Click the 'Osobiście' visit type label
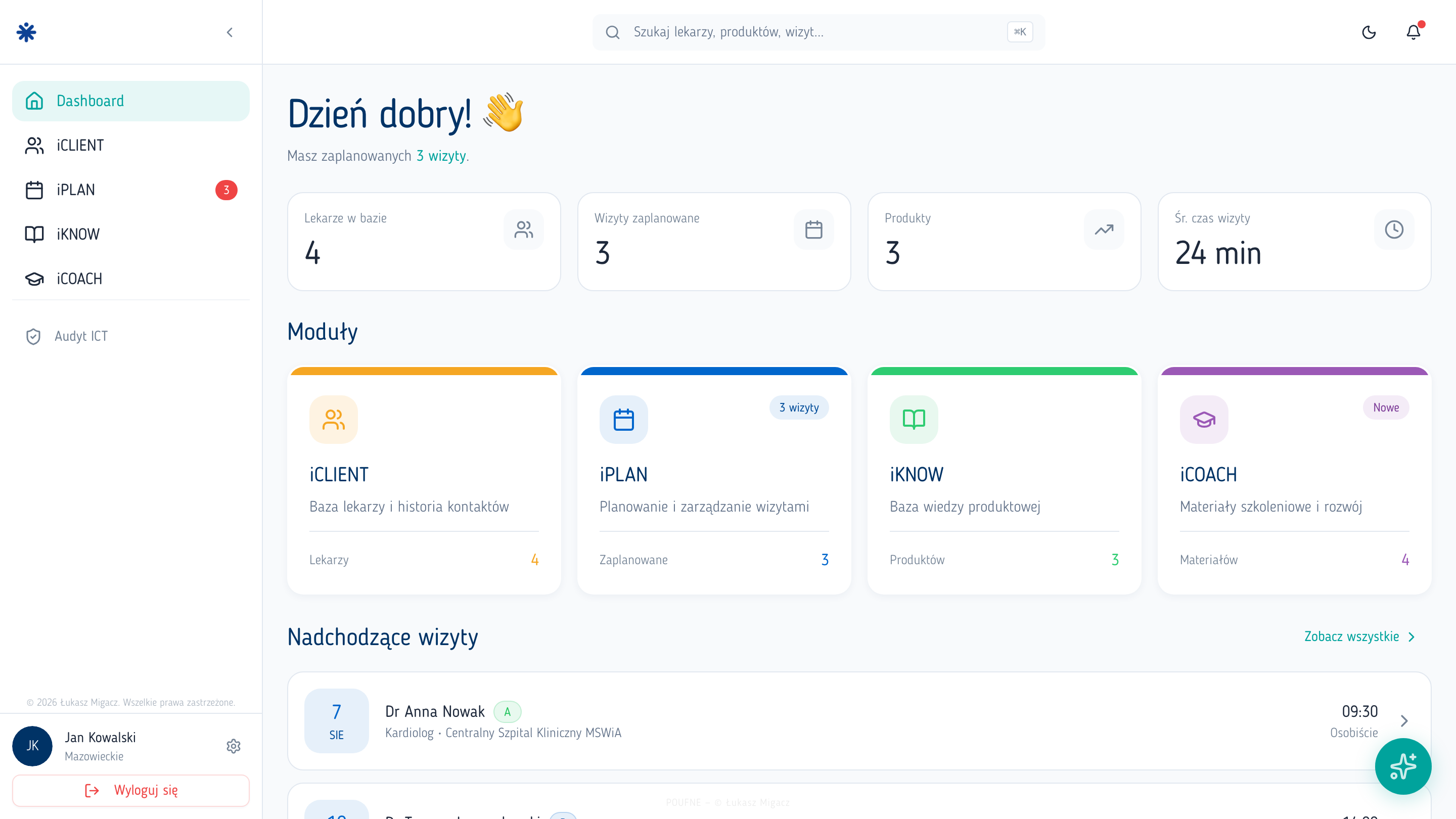 (1354, 733)
